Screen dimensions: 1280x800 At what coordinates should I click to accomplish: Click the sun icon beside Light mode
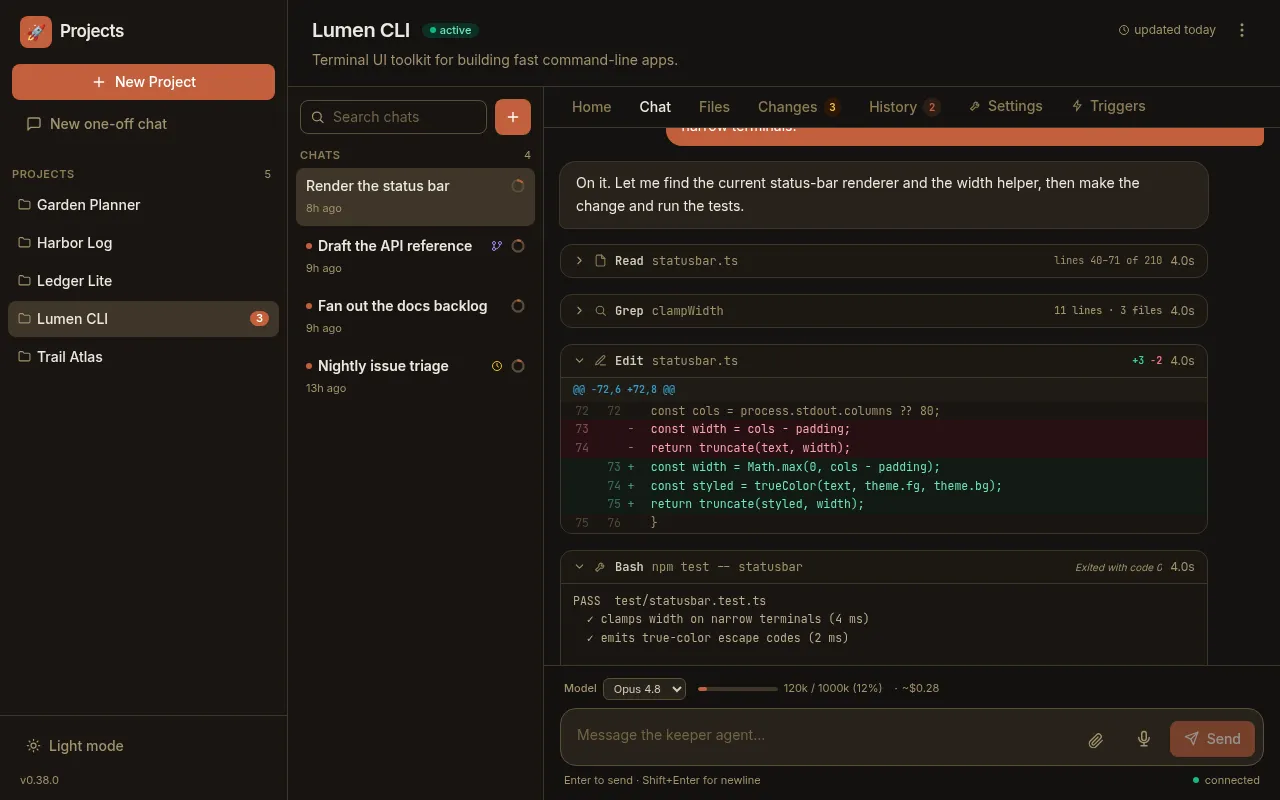34,746
